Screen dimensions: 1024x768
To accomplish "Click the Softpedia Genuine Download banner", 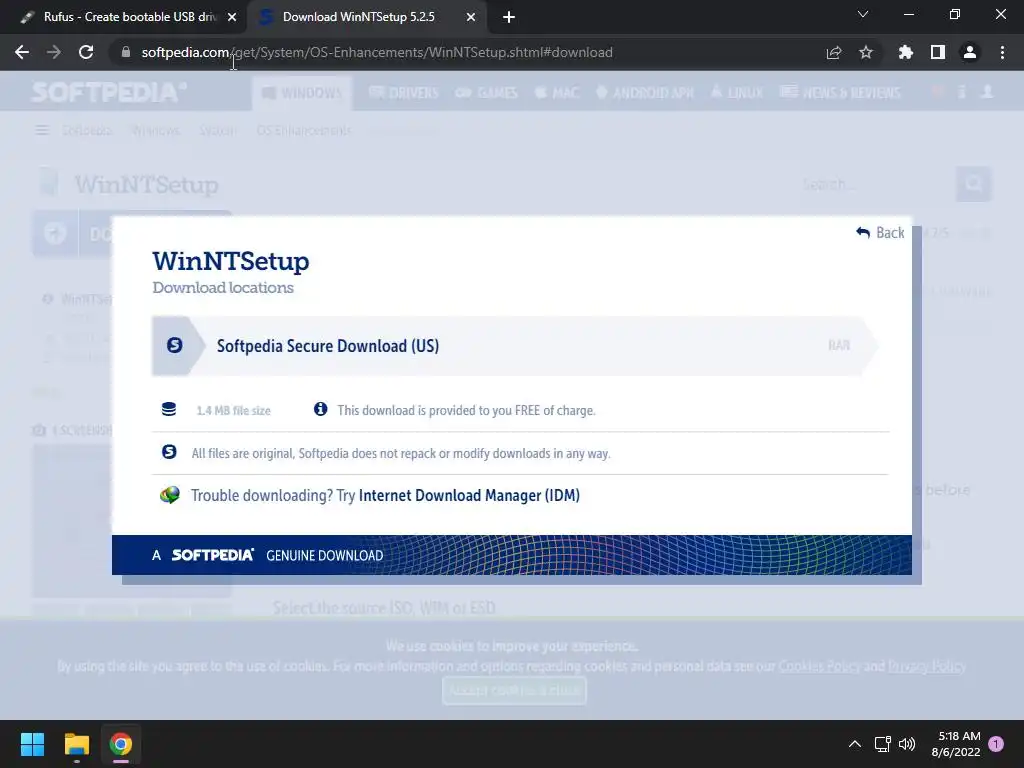I will pos(511,555).
